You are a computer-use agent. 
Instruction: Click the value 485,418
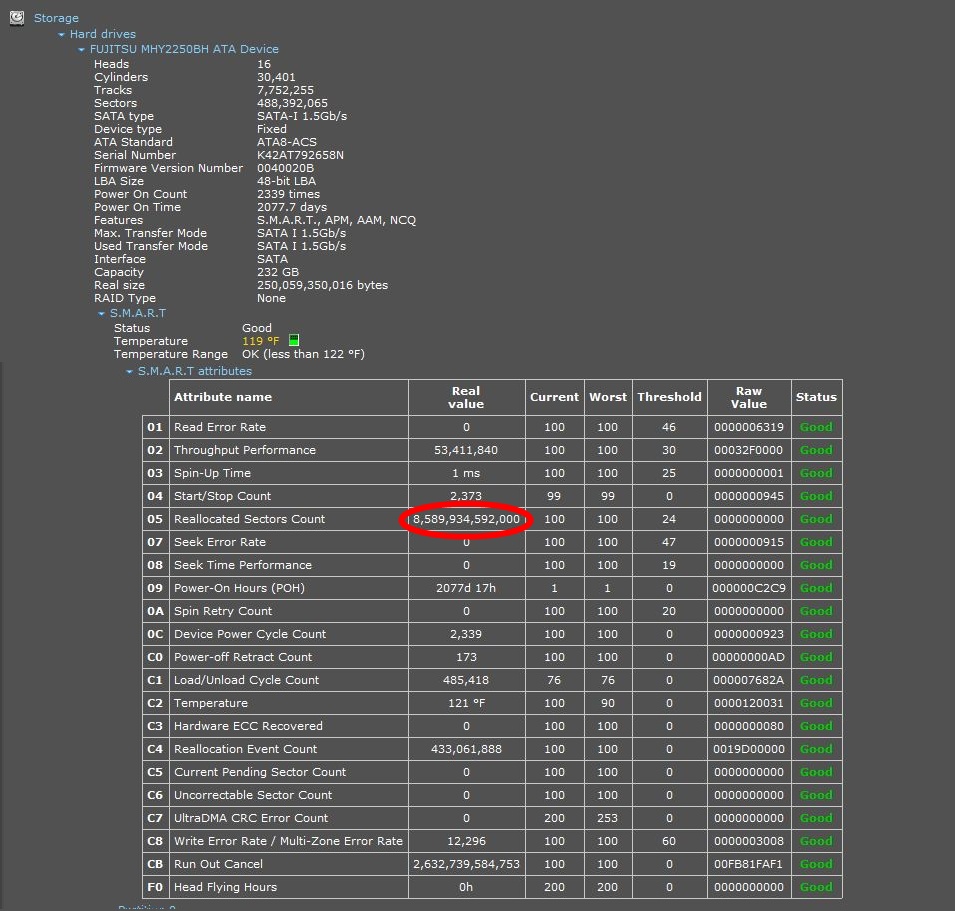coord(466,680)
